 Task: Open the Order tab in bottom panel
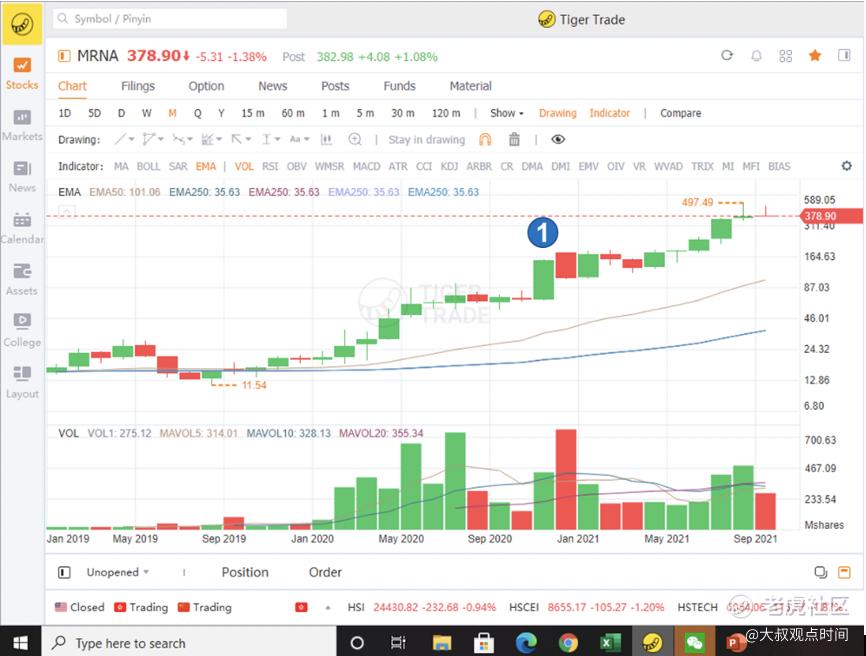click(325, 572)
